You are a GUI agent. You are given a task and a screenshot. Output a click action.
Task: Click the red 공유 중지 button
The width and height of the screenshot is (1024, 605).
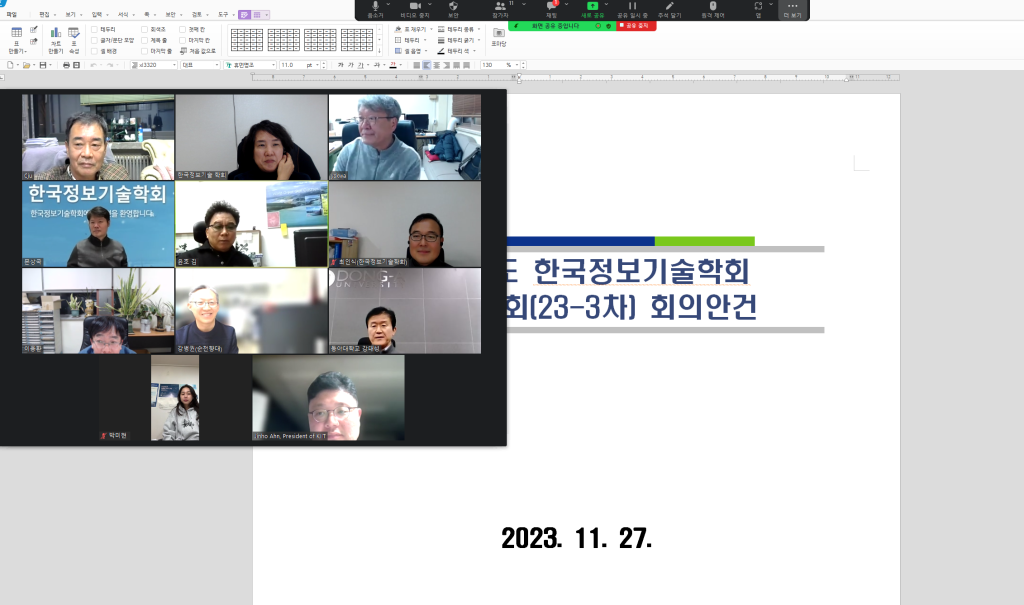coord(637,26)
